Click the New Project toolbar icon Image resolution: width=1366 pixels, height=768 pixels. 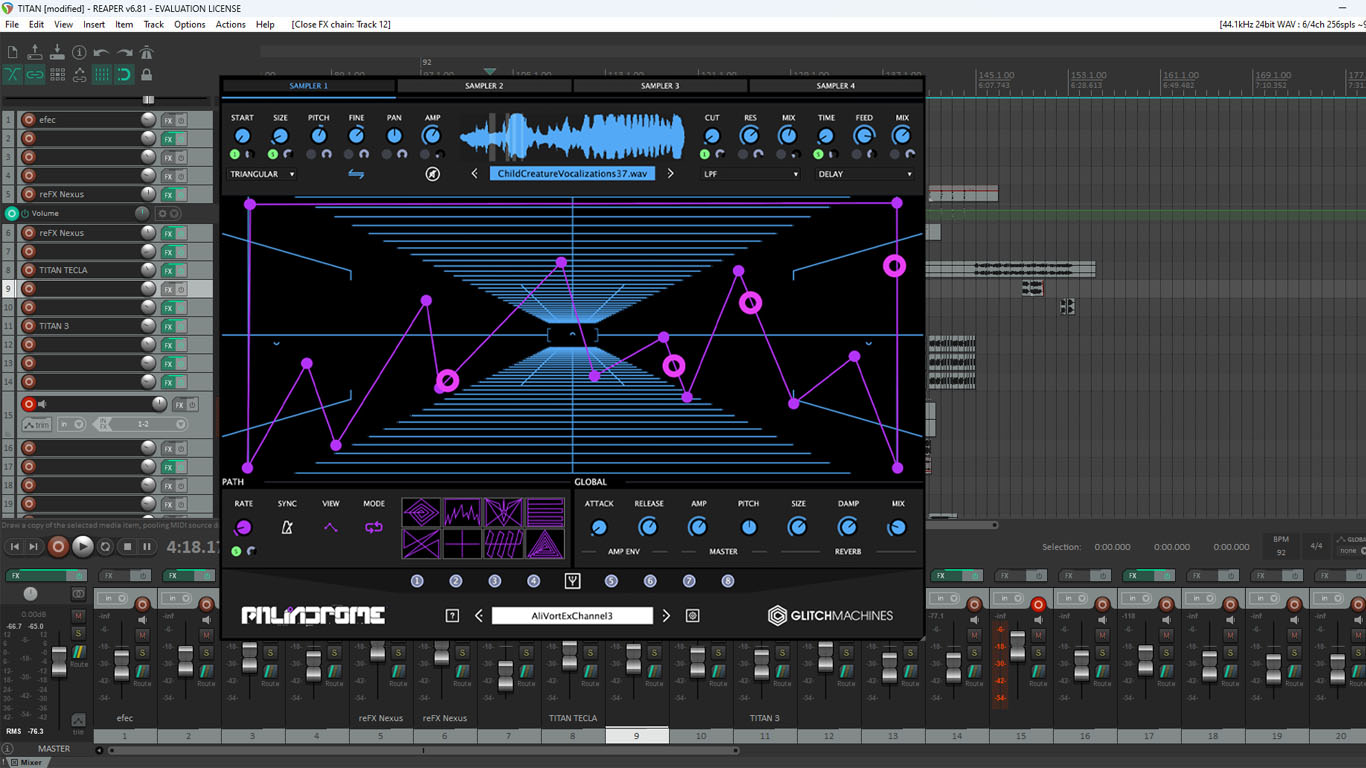coord(12,52)
